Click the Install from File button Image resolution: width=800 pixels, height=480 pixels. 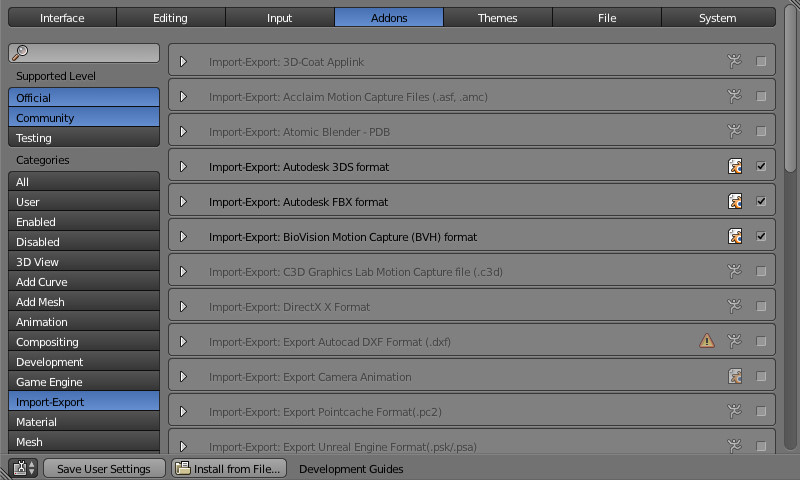[229, 469]
